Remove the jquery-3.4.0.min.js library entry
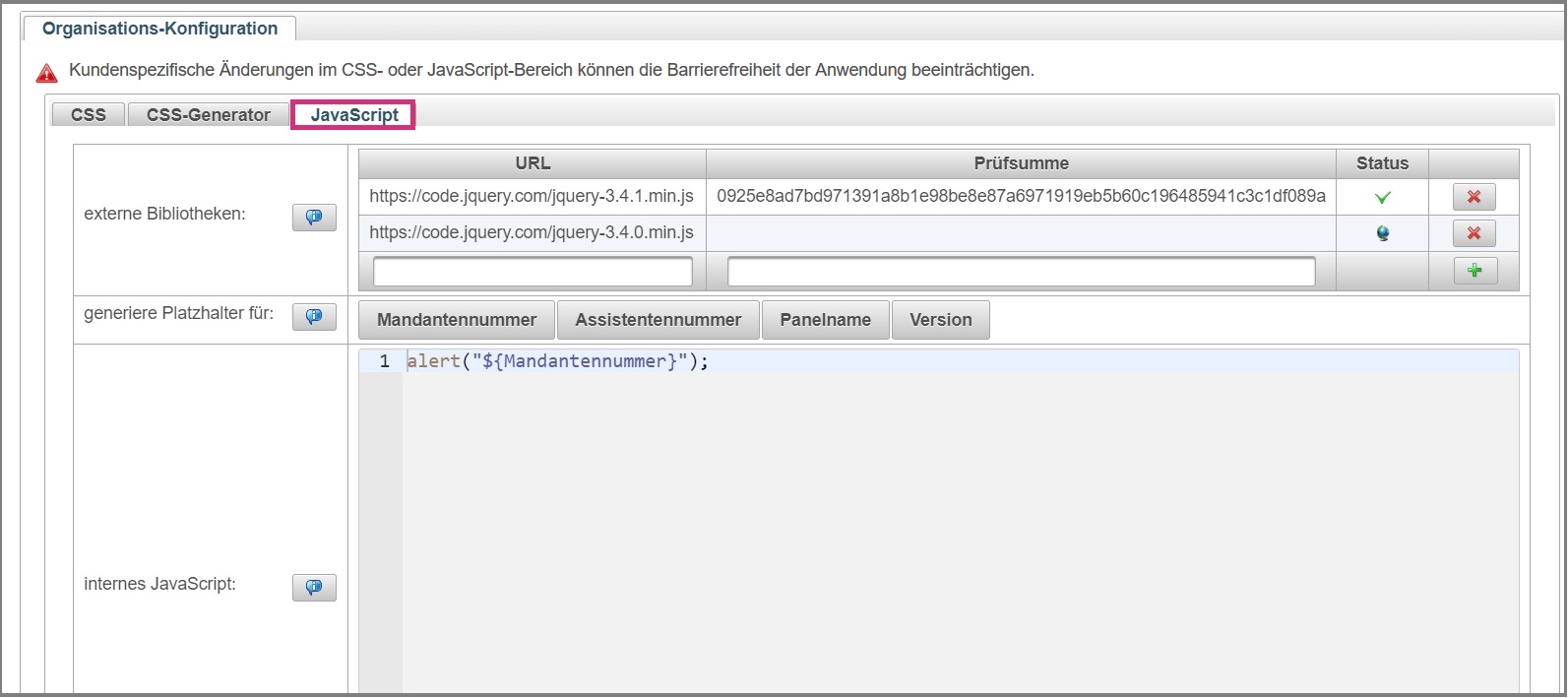The width and height of the screenshot is (1568, 698). [x=1474, y=233]
